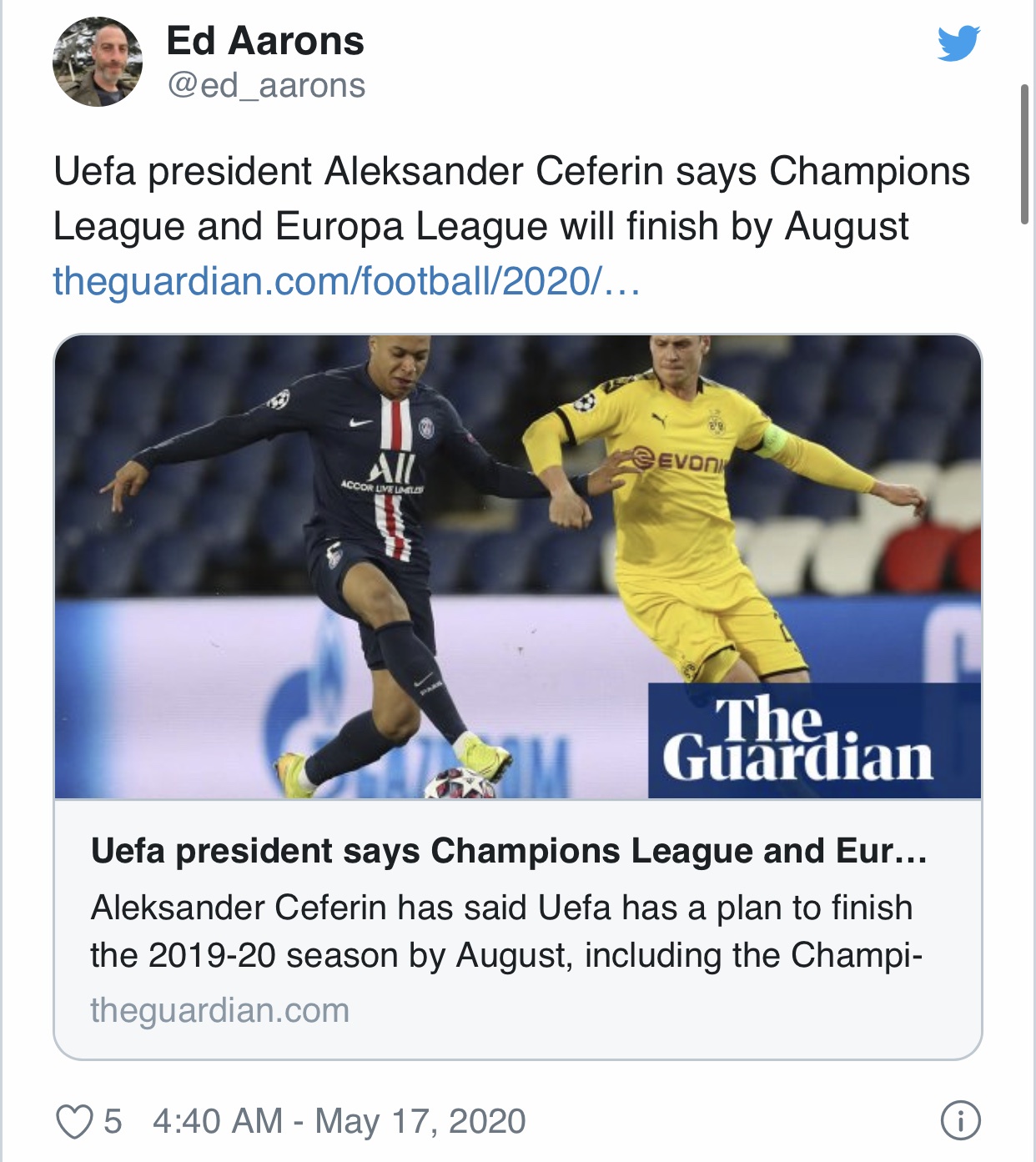The image size is (1036, 1162).
Task: Open the @ed_aarons handle link
Action: [x=266, y=85]
